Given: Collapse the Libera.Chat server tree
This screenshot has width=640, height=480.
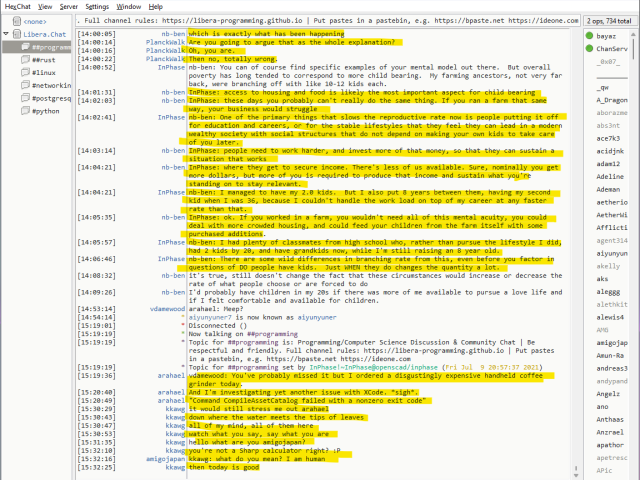Looking at the screenshot, I should coord(6,34).
